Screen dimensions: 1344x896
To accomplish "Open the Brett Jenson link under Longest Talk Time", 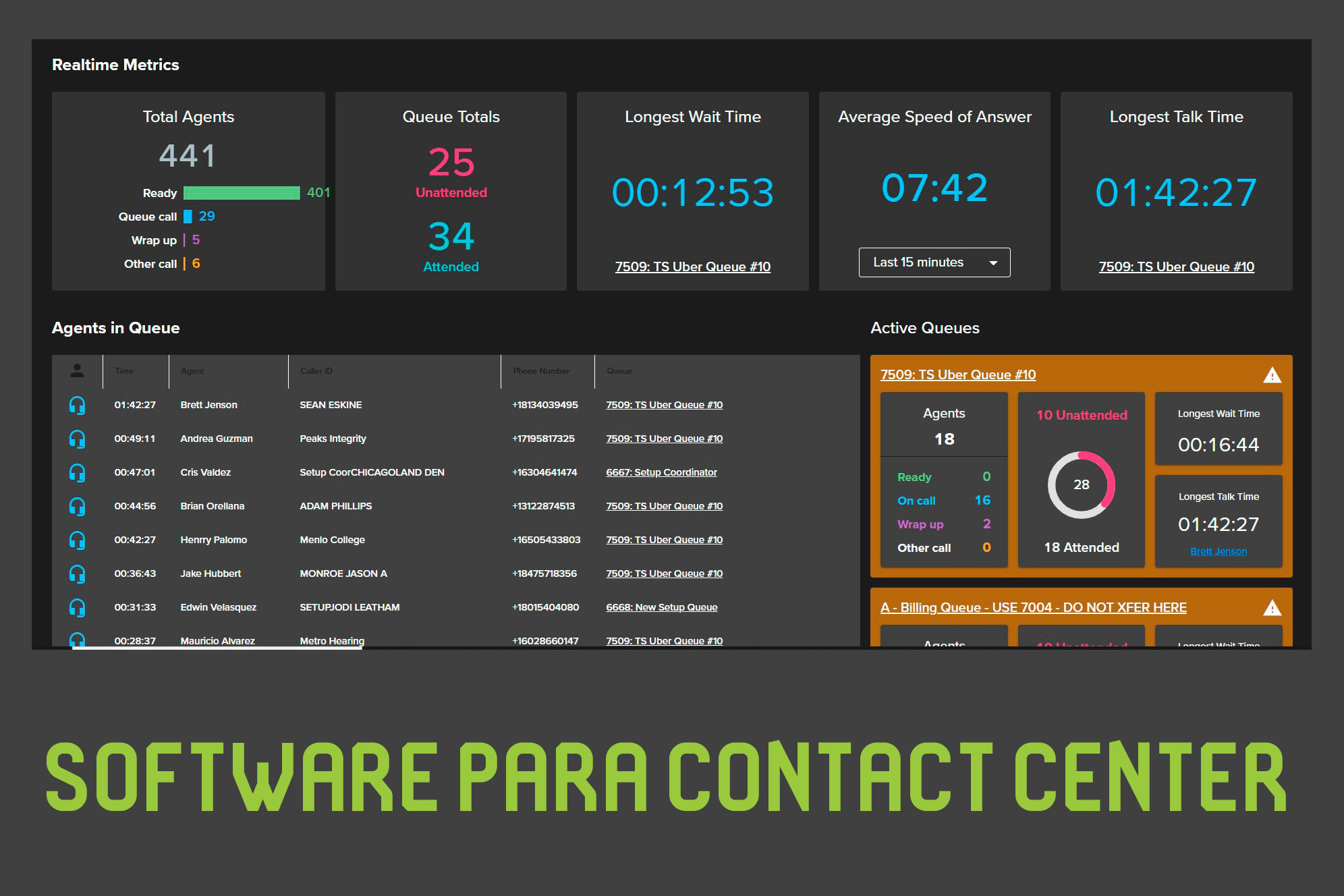I will [x=1218, y=551].
